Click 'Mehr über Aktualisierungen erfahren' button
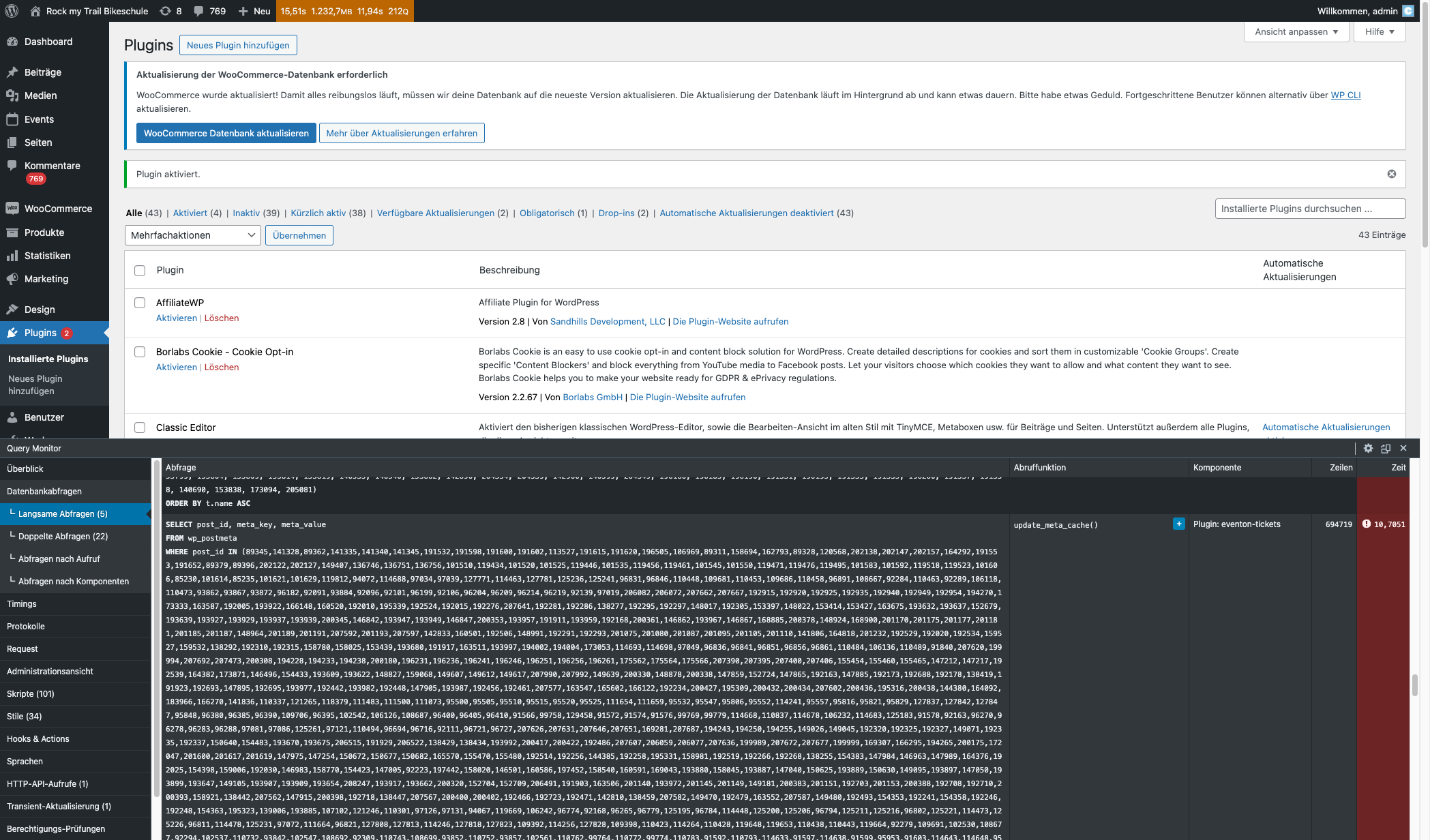Screen dimensions: 1430x840 click(x=402, y=133)
